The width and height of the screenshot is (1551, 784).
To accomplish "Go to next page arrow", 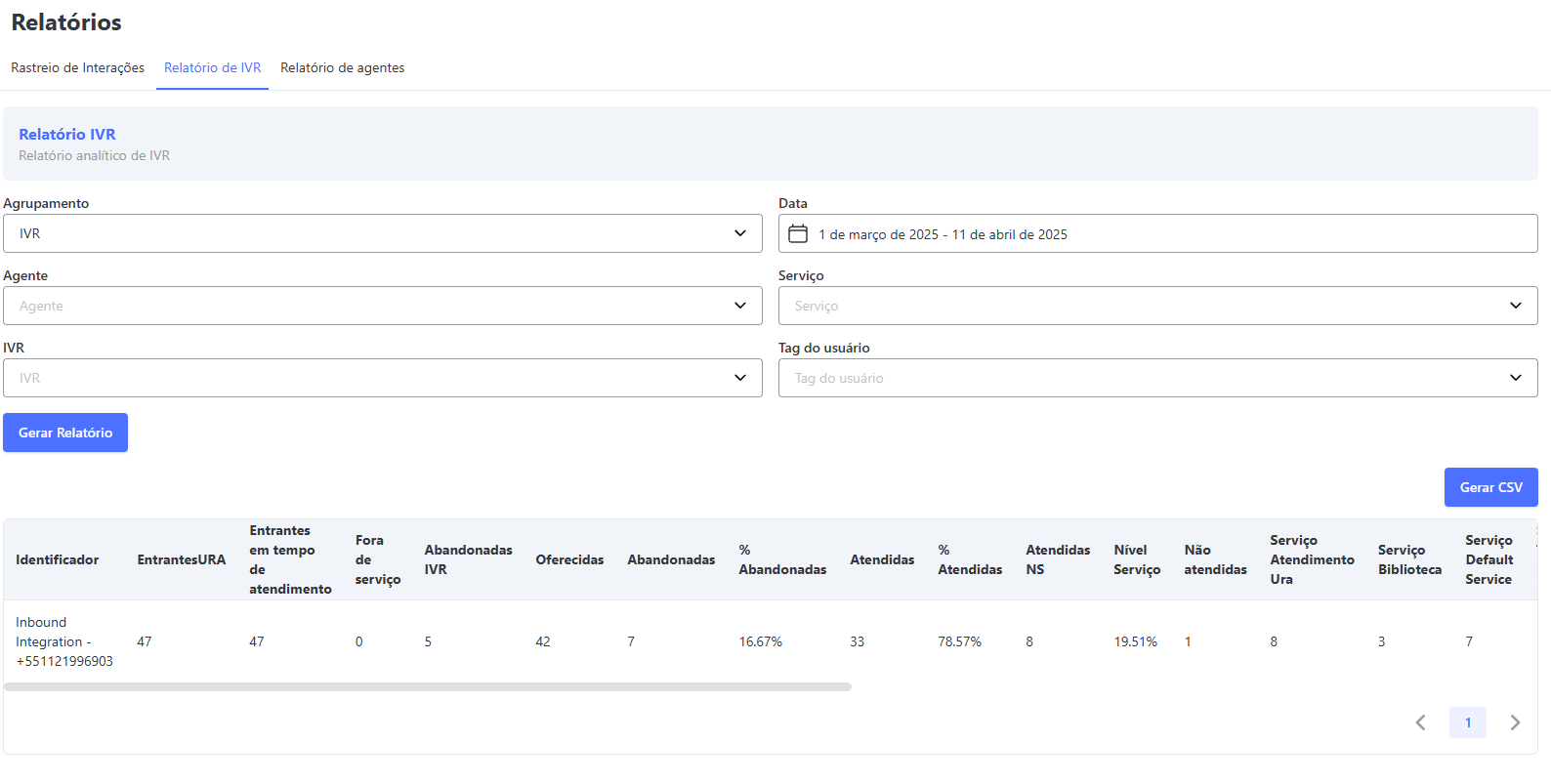I will coord(1515,722).
